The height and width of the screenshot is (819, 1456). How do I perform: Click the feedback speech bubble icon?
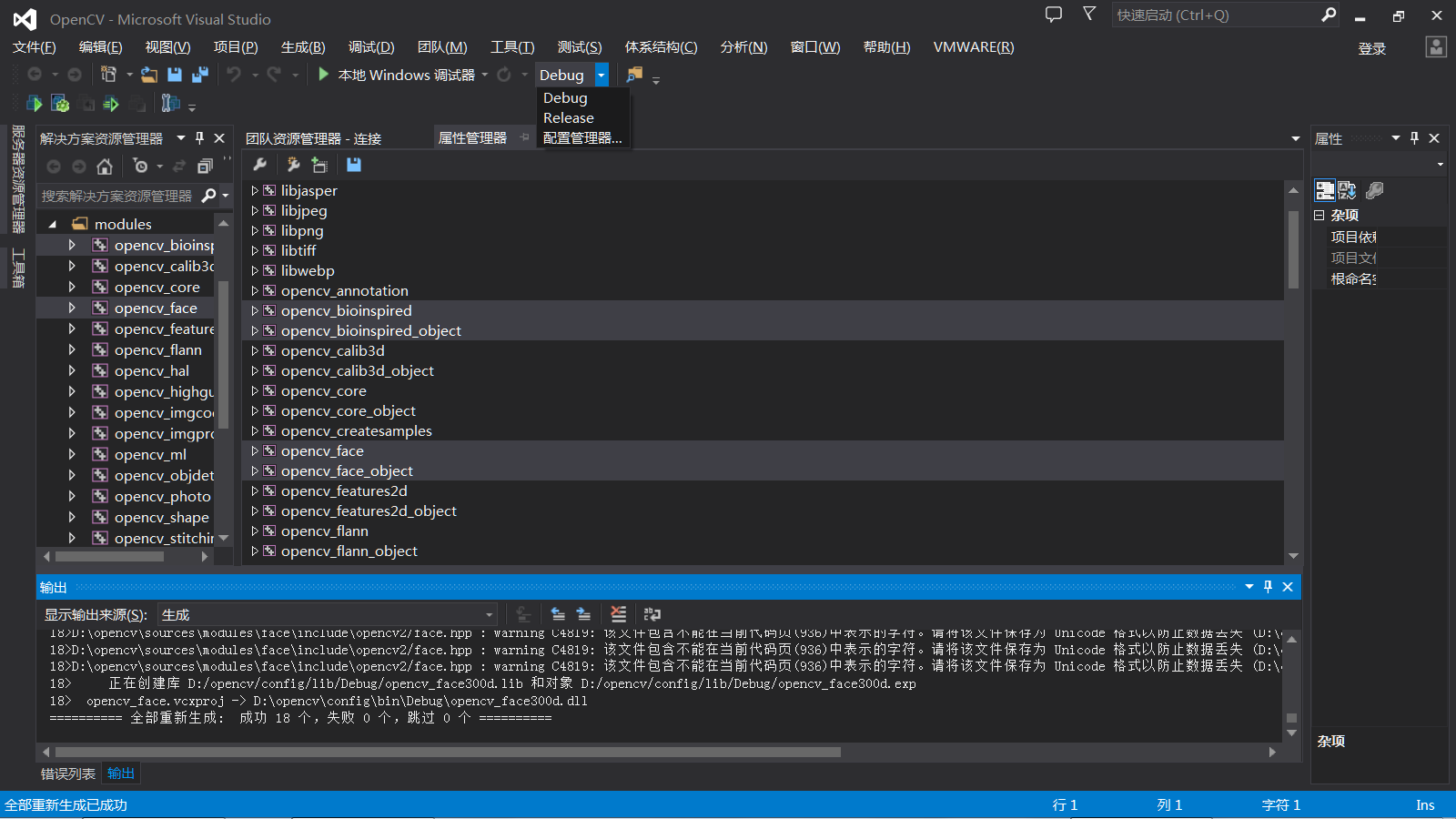click(x=1053, y=15)
